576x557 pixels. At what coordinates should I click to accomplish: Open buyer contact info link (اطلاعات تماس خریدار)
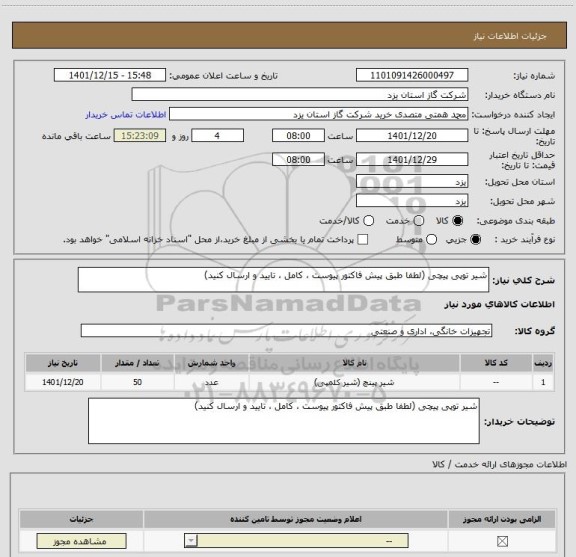(x=126, y=115)
